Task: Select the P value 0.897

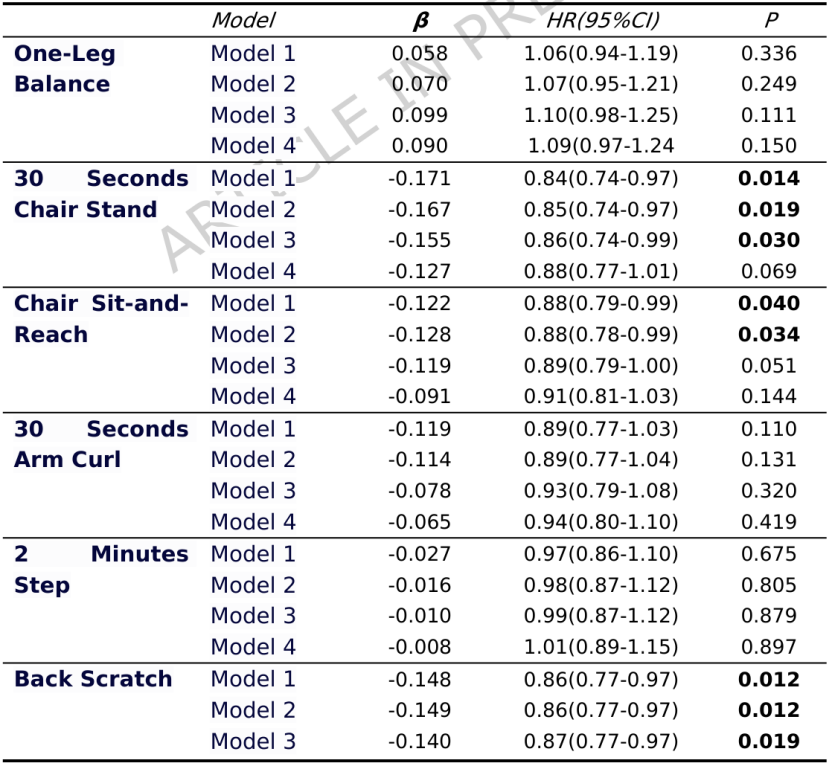Action: pyautogui.click(x=768, y=647)
